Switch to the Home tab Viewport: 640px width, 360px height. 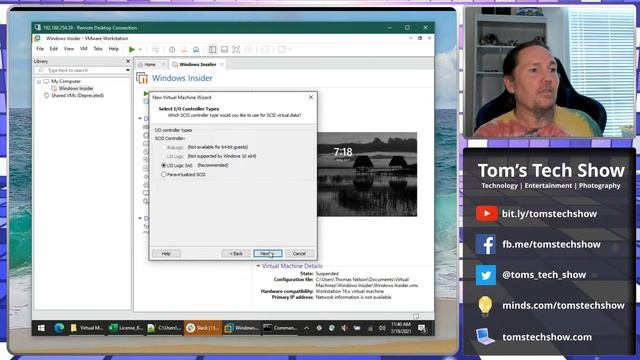149,64
